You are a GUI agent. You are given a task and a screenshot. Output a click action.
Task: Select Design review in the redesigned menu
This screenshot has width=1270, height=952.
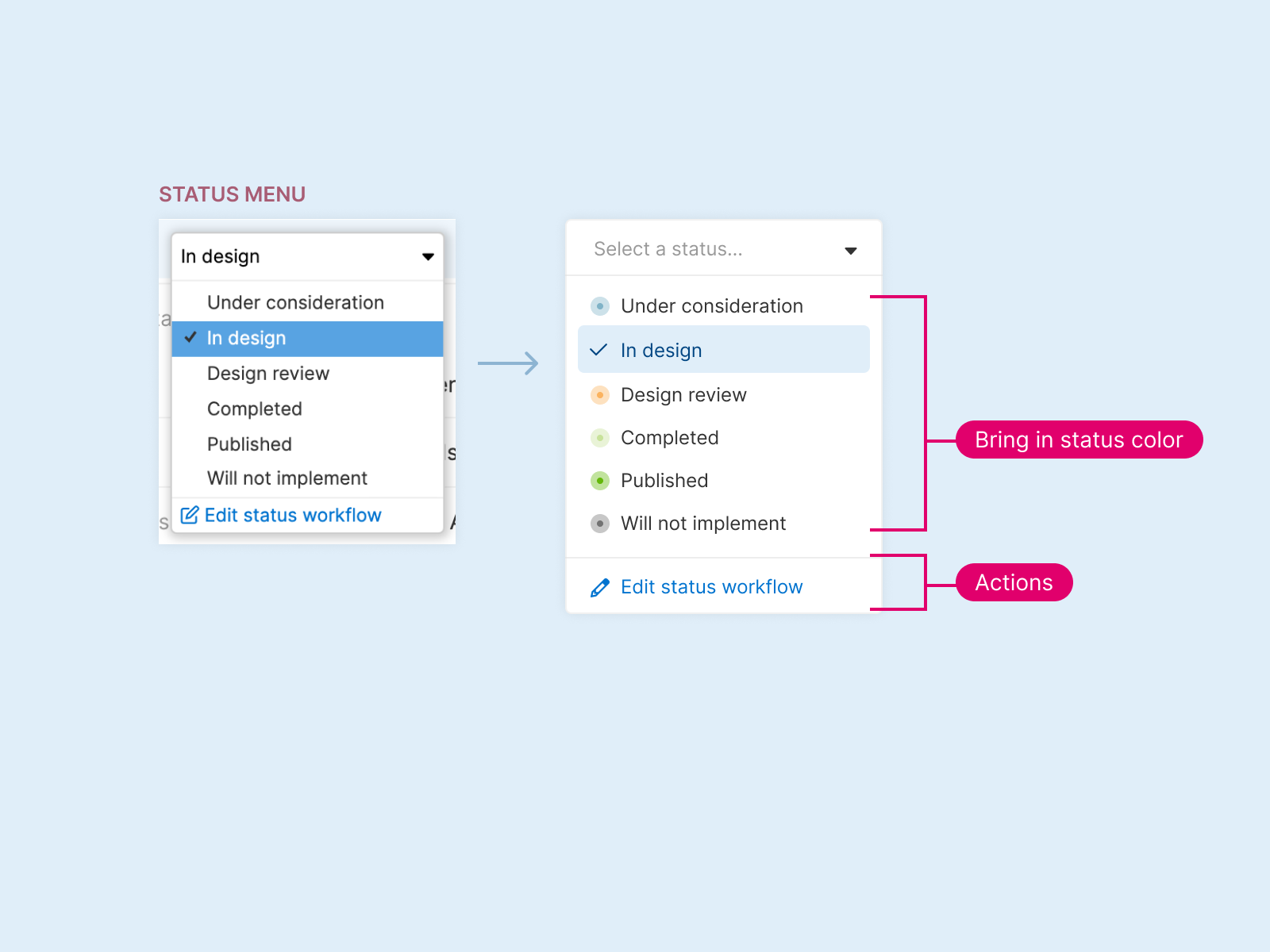(x=683, y=395)
